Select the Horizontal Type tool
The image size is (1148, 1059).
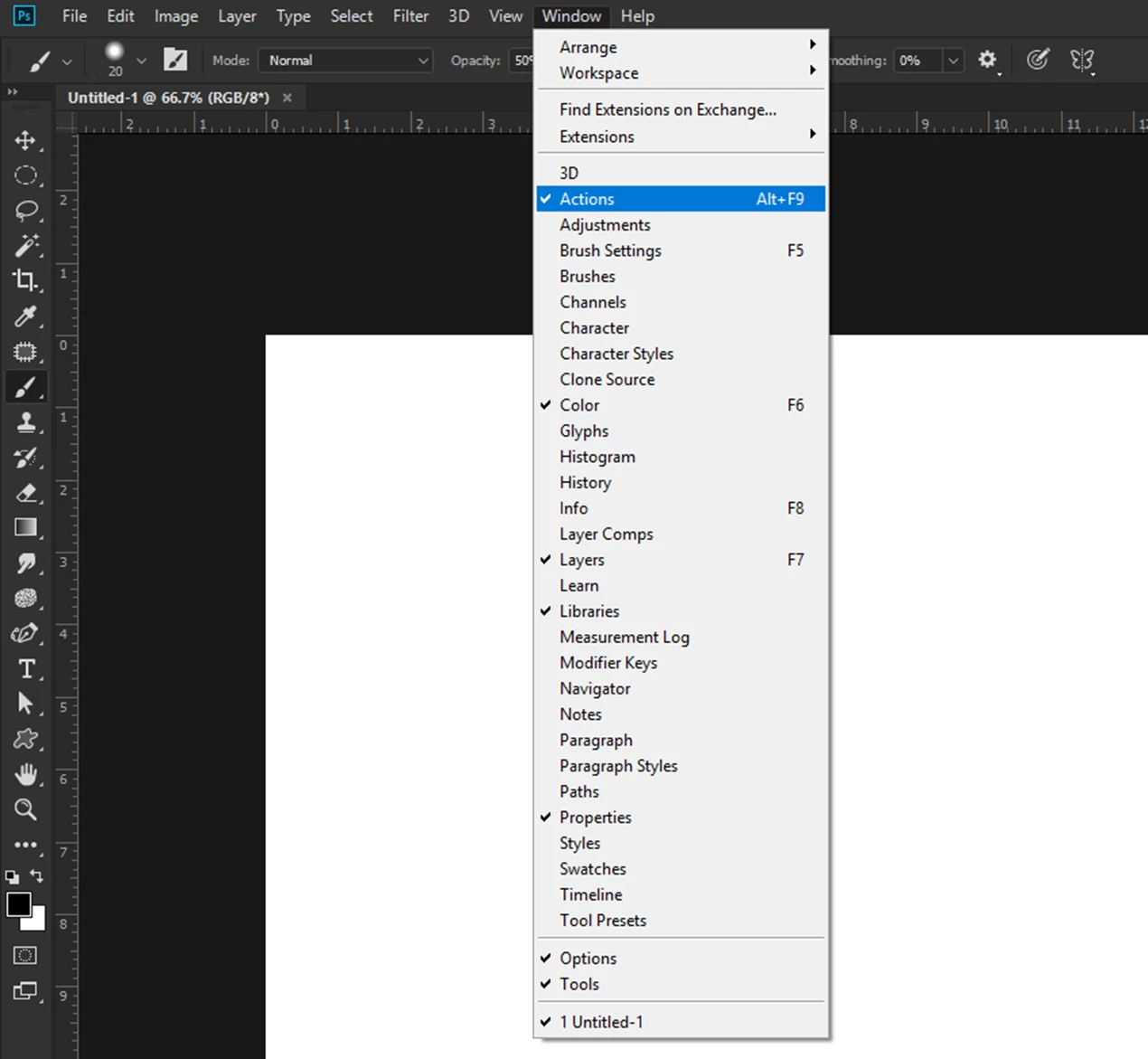[x=25, y=668]
